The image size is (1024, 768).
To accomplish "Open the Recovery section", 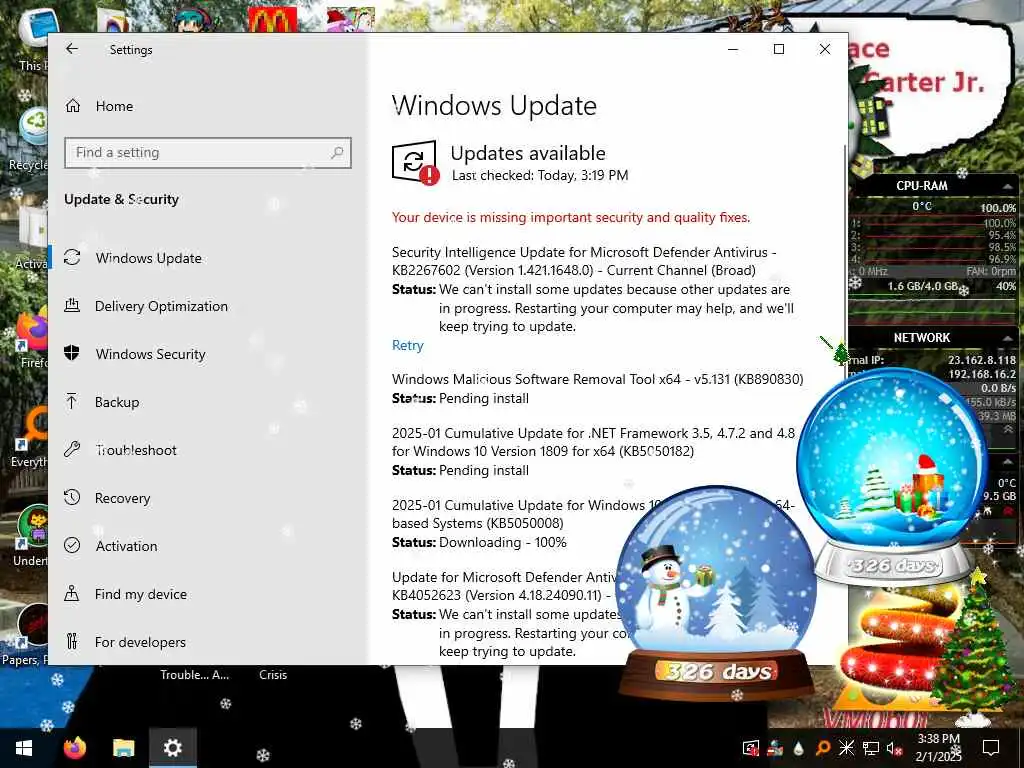I will click(122, 498).
